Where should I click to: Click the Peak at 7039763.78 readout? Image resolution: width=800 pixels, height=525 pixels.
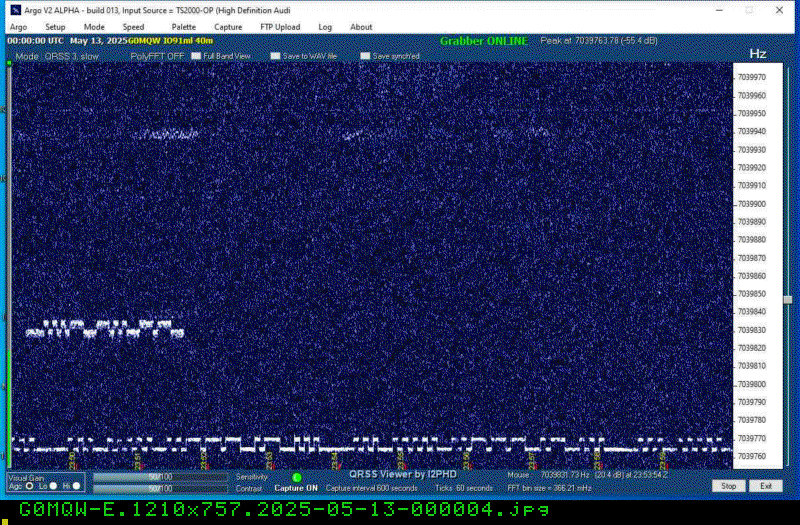[598, 41]
